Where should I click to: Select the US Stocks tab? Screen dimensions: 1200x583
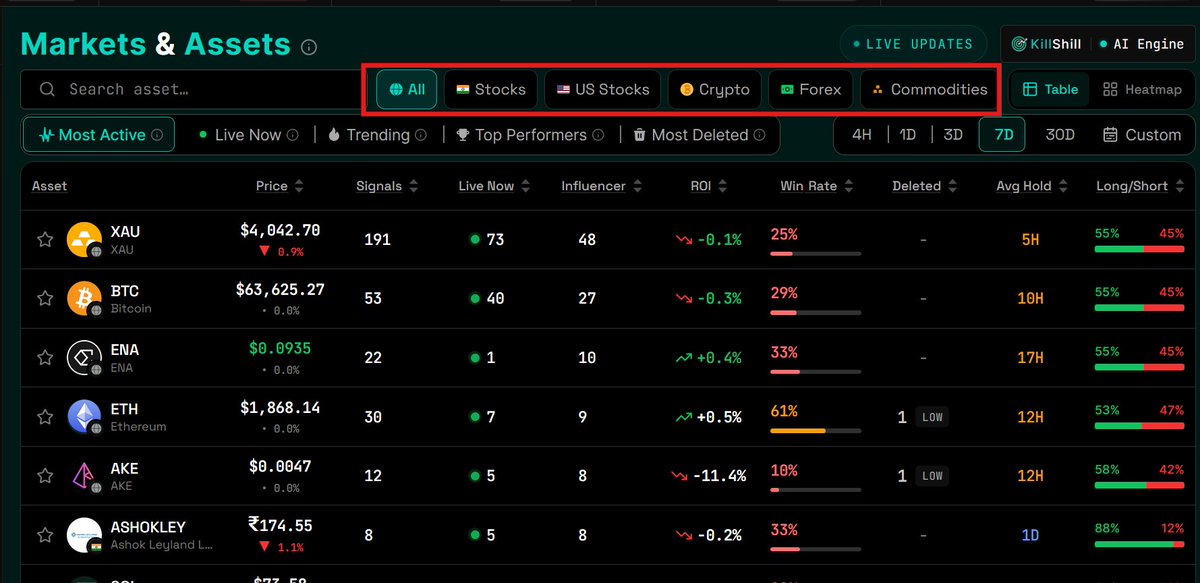[603, 89]
